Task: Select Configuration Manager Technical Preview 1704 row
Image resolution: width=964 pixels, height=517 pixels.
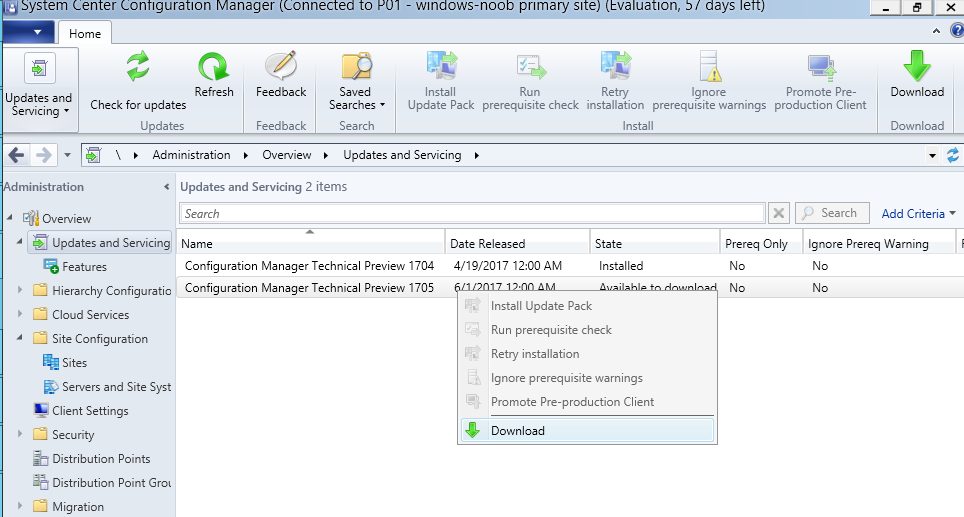Action: (570, 266)
